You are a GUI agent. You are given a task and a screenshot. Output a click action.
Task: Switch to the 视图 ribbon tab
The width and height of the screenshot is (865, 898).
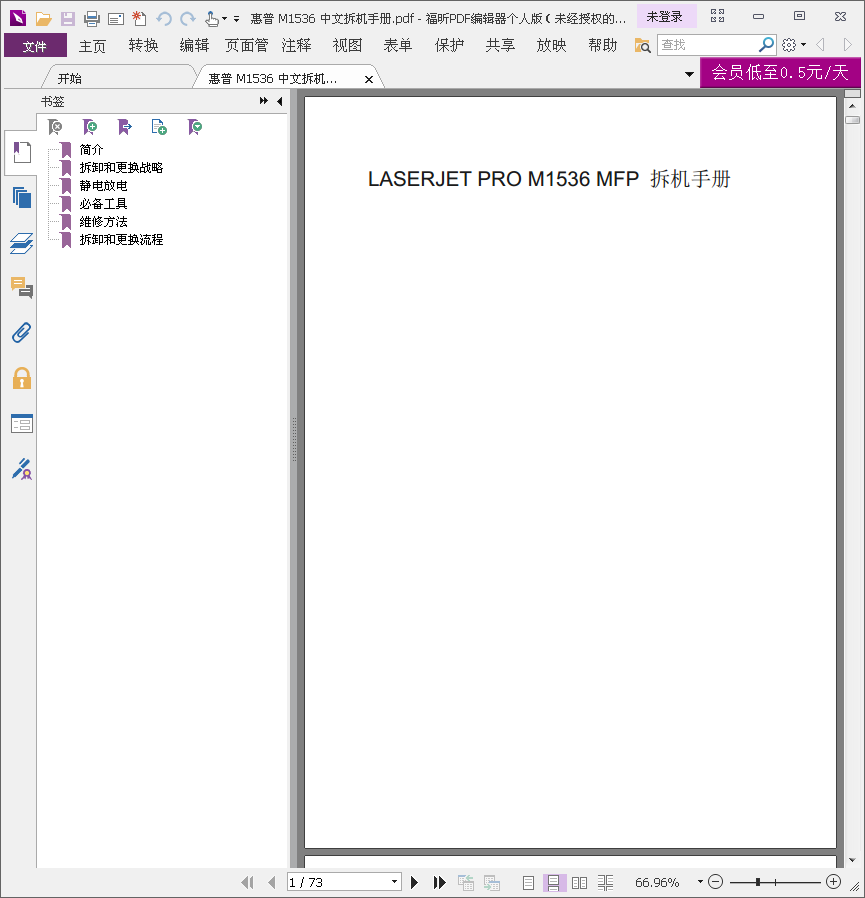(347, 46)
